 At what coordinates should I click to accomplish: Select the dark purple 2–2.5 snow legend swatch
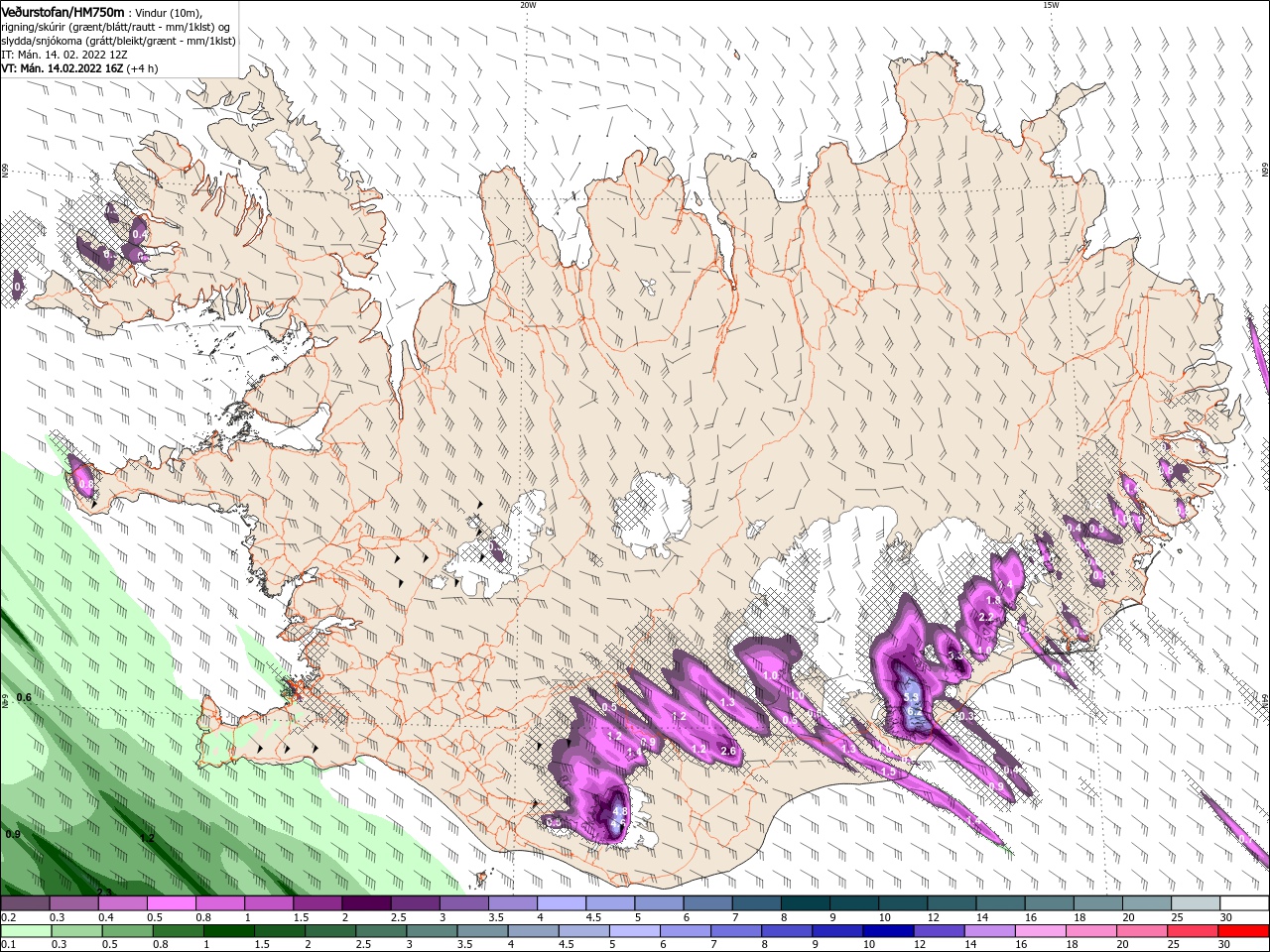(365, 903)
